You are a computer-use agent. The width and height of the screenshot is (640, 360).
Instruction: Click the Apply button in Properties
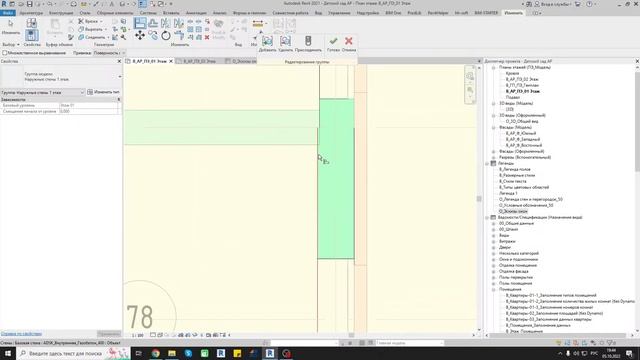click(x=109, y=333)
